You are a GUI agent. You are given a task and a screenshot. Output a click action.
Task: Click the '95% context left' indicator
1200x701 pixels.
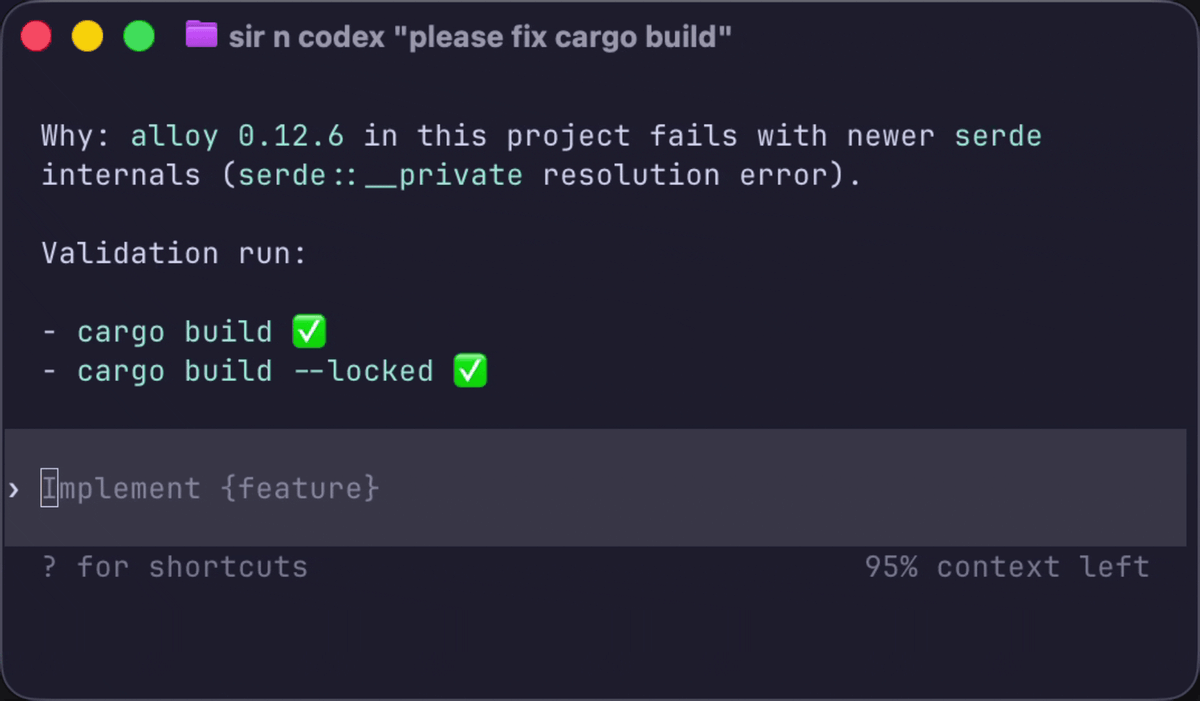click(x=1007, y=567)
